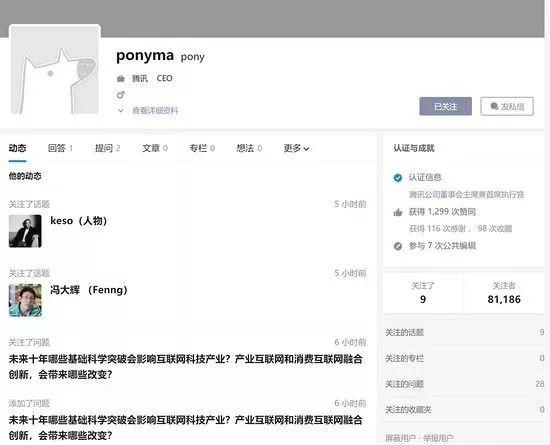Viewport: 550px width, 445px height.
Task: Click the briefcase icon next to 腾讯 CEO
Action: click(x=121, y=79)
